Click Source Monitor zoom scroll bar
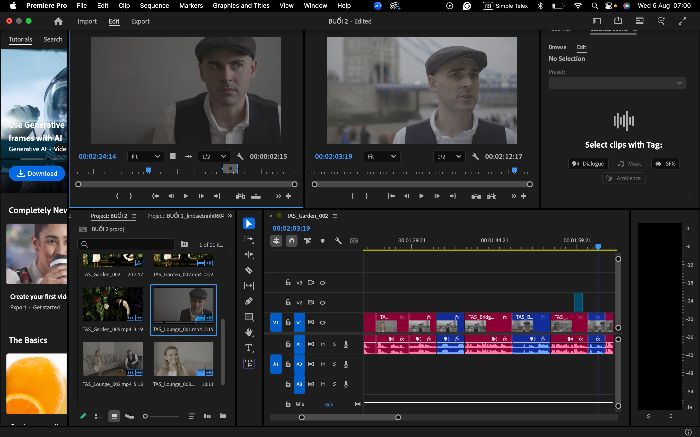 point(186,184)
